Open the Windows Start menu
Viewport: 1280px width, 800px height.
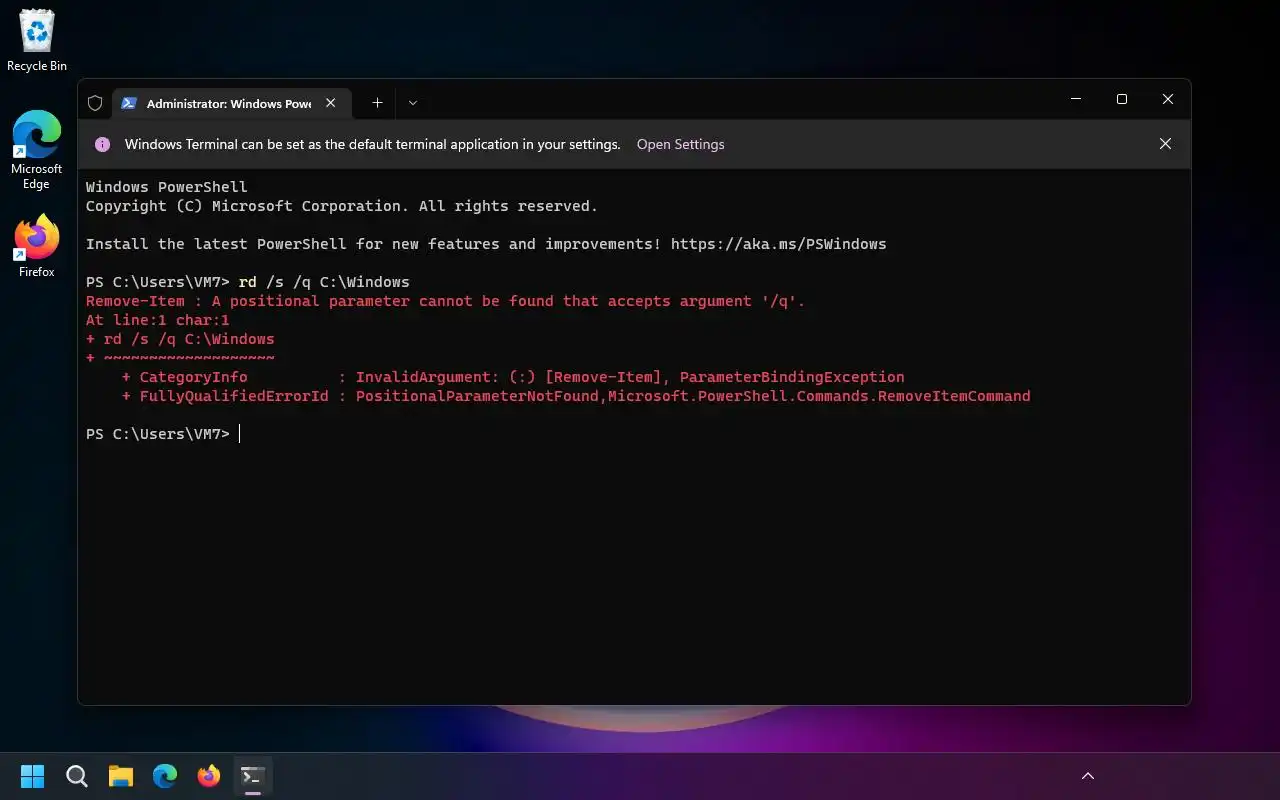tap(33, 776)
